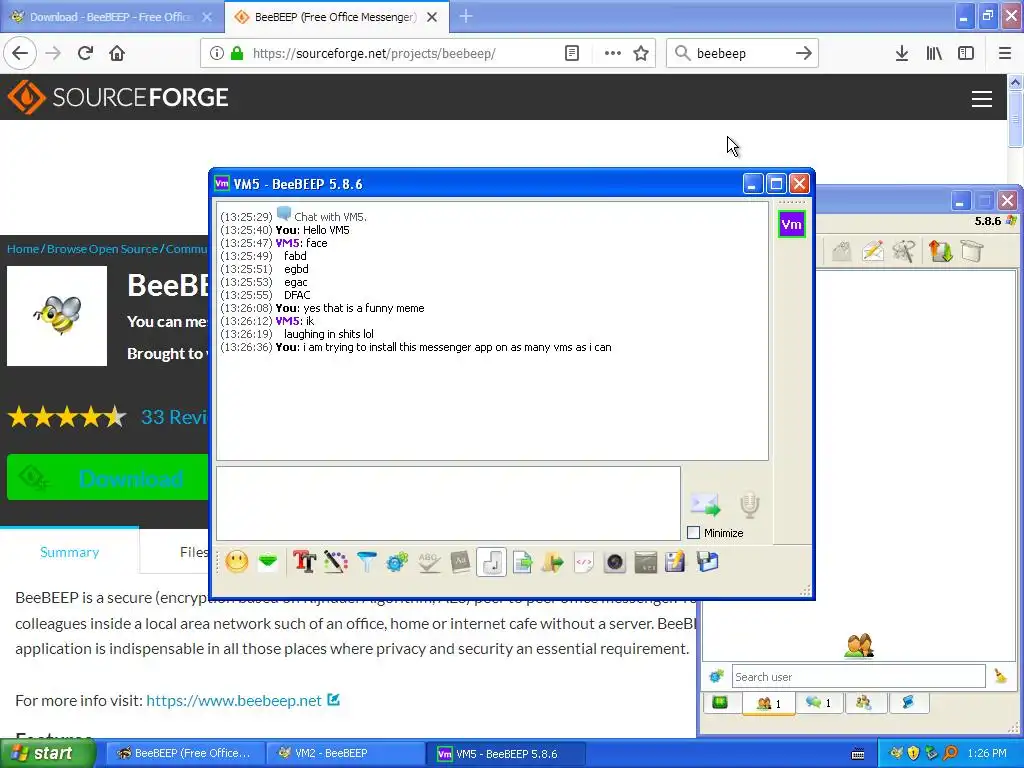Click the grayed wand tool icon in BeeBEEP toolbar
This screenshot has height=768, width=1024.
pos(904,251)
